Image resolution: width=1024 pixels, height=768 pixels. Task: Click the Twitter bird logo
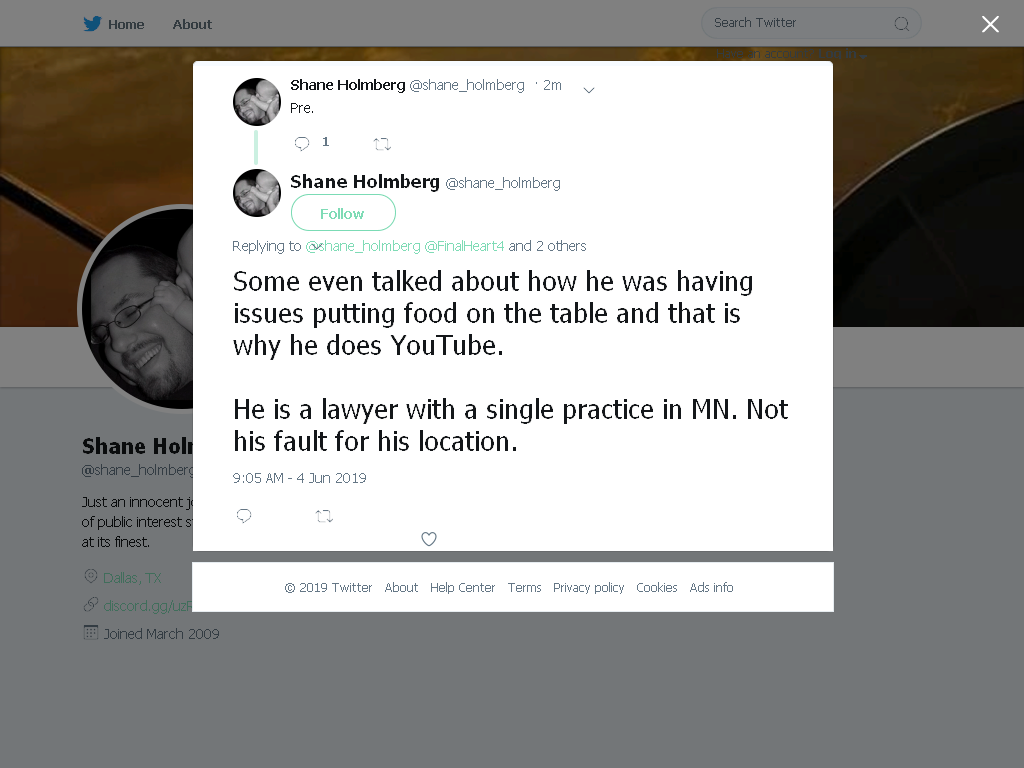92,24
